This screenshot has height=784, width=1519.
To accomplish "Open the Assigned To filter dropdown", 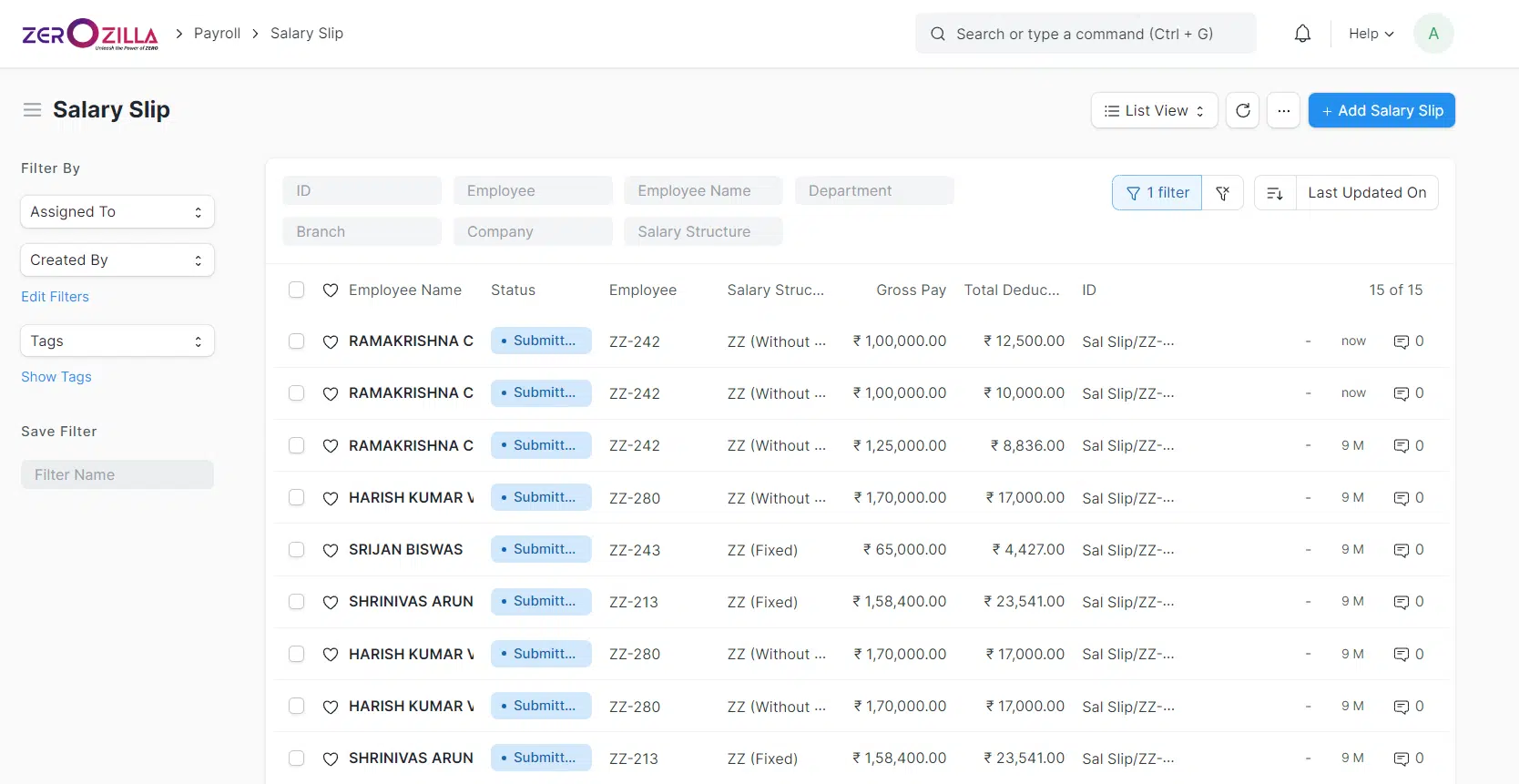I will pyautogui.click(x=117, y=212).
